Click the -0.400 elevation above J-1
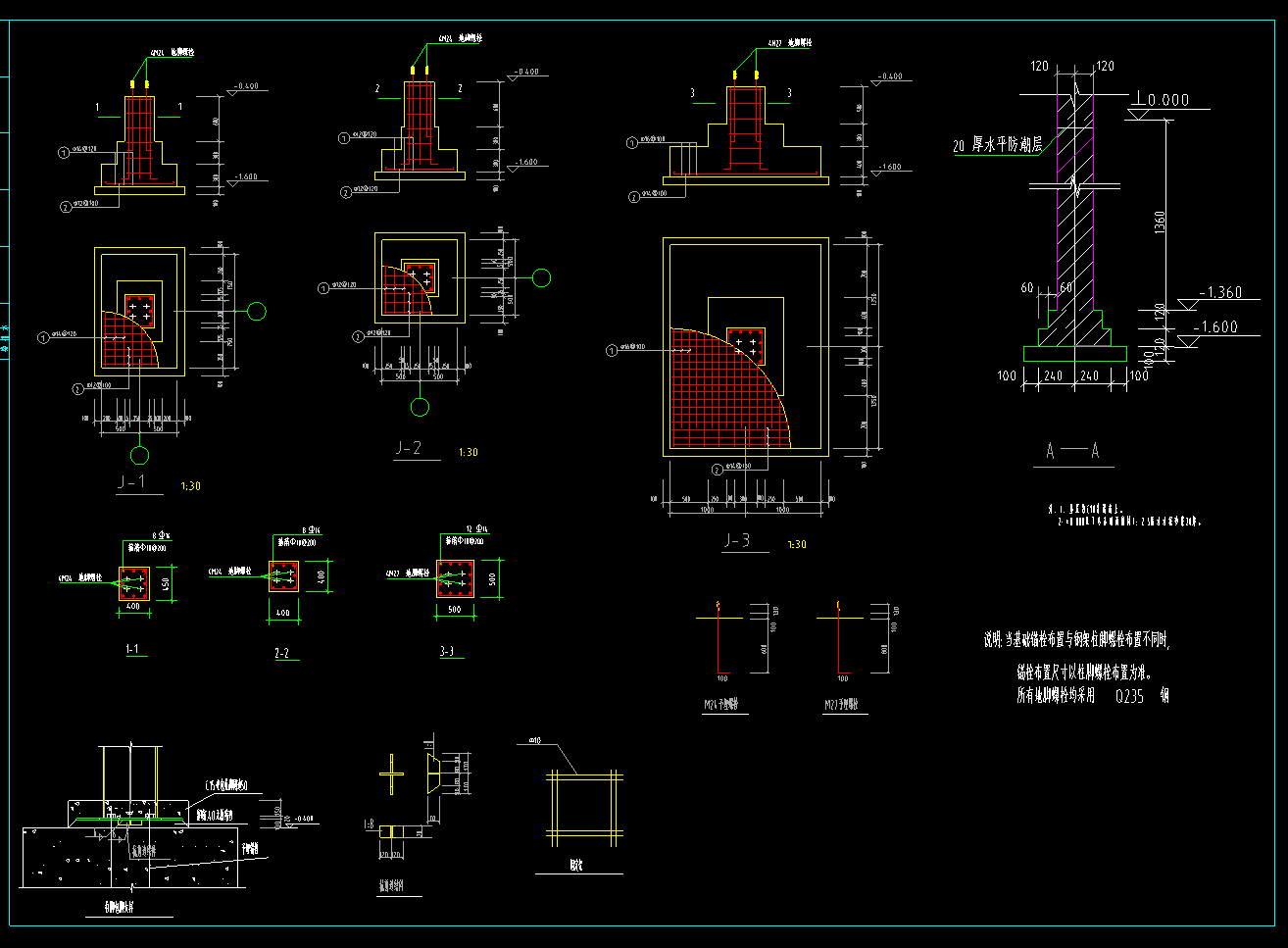1288x948 pixels. coord(247,87)
